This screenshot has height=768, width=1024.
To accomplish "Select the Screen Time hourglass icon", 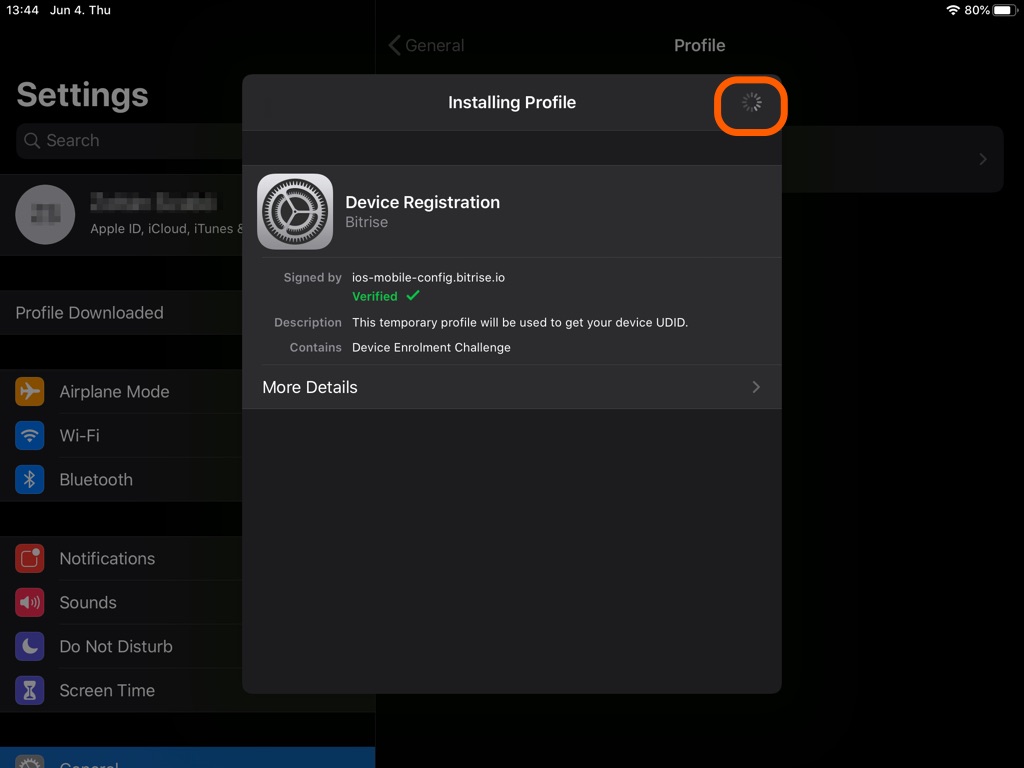I will point(29,690).
